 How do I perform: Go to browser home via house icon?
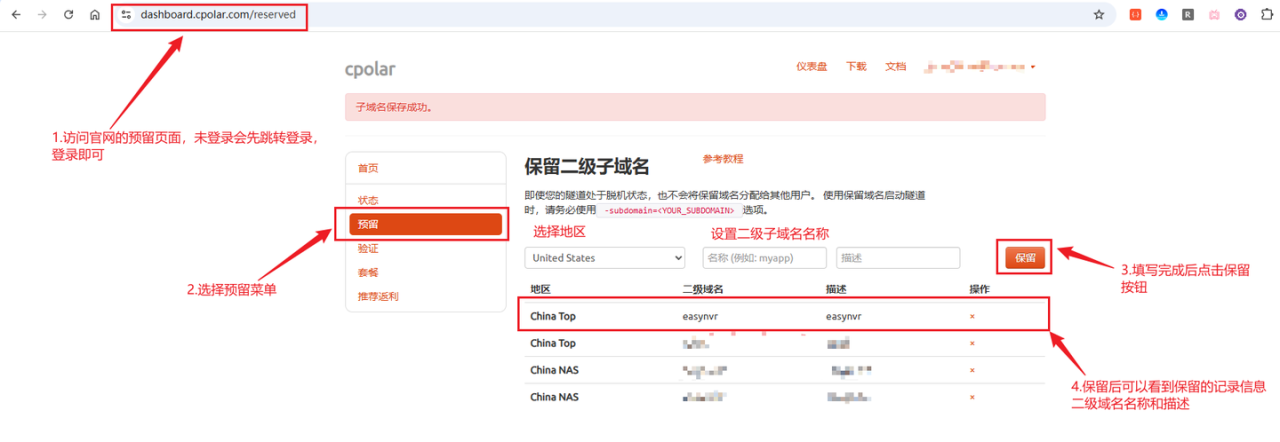(x=94, y=15)
